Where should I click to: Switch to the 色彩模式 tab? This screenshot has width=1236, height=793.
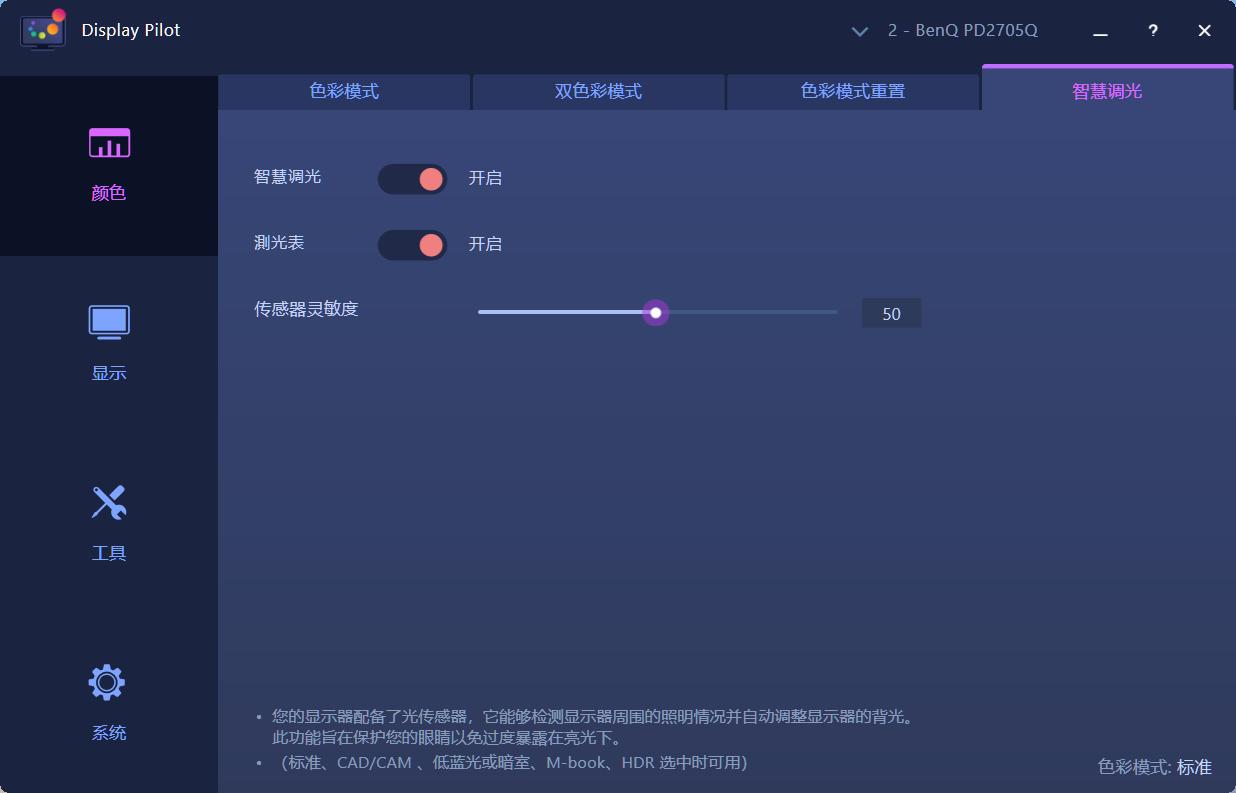344,91
